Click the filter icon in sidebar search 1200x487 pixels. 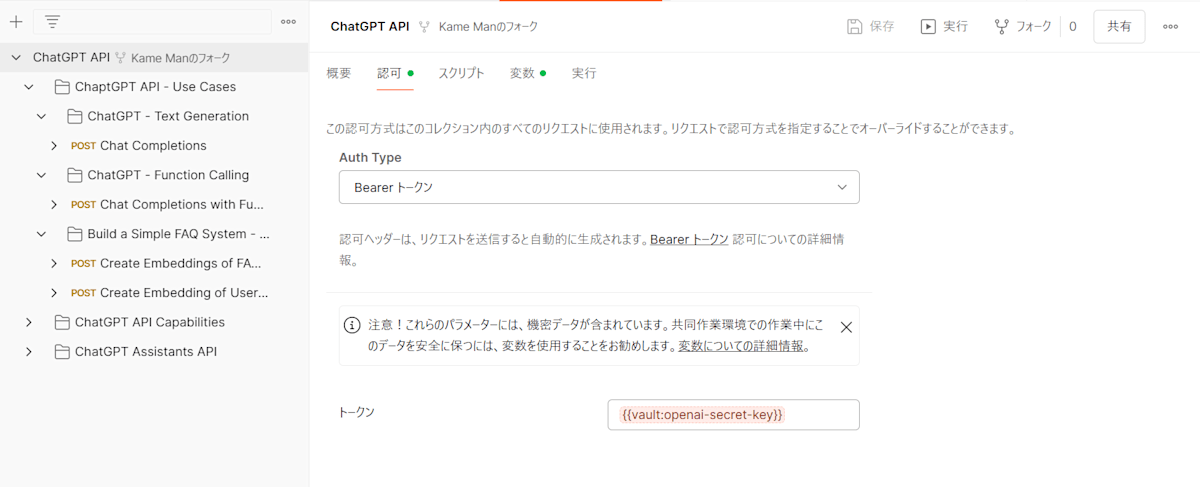point(52,21)
